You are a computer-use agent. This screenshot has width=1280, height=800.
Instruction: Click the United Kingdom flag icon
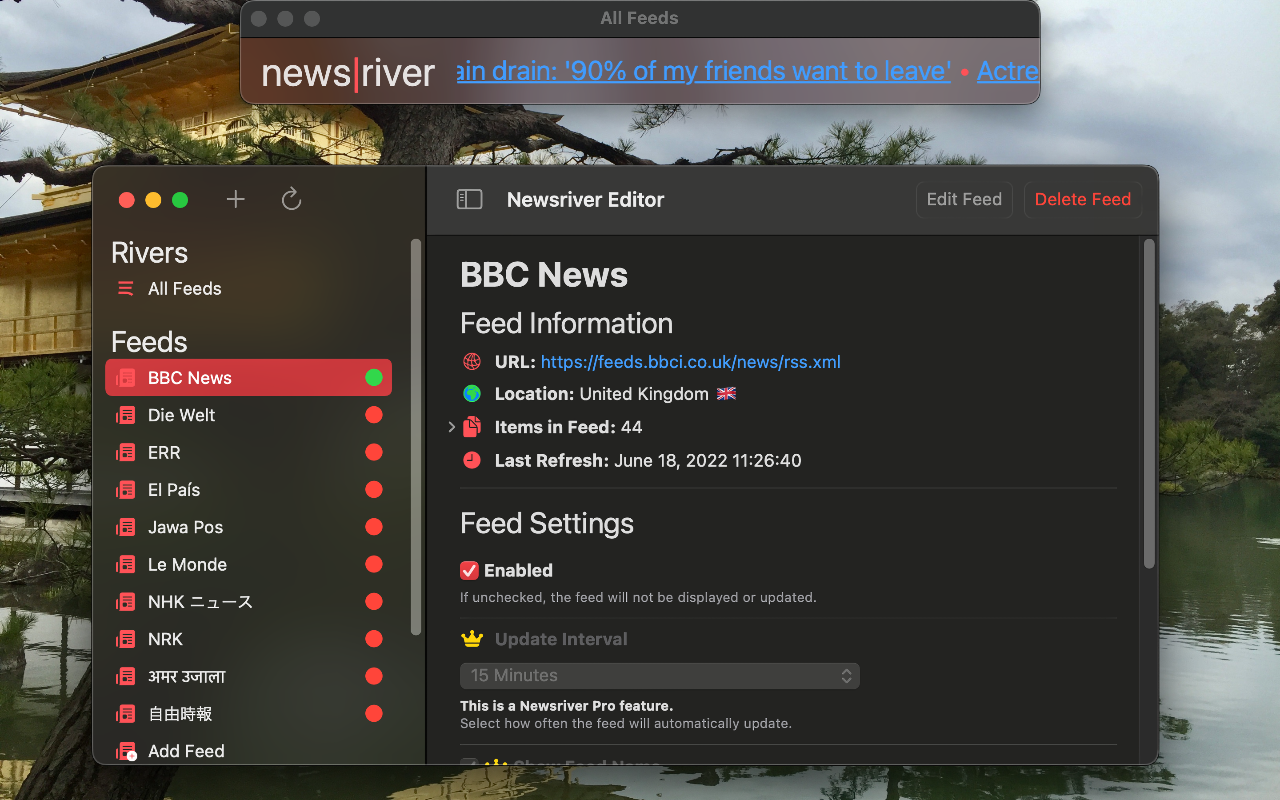pos(726,394)
